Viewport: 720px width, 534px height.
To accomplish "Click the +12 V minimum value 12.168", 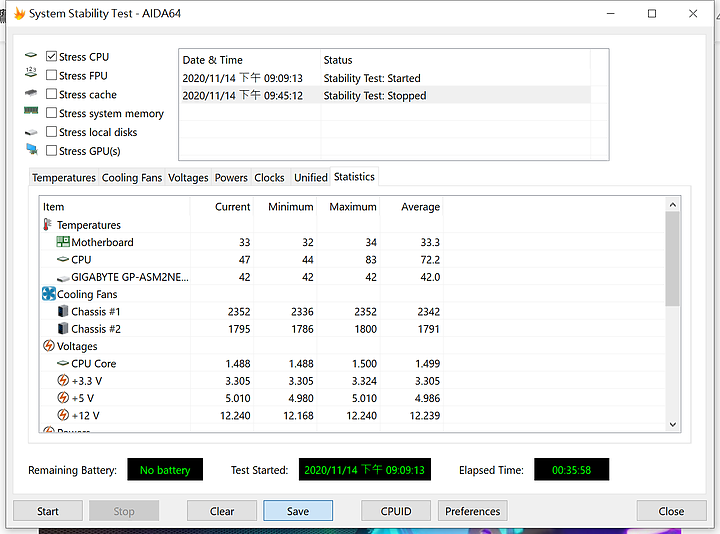I will 298,416.
